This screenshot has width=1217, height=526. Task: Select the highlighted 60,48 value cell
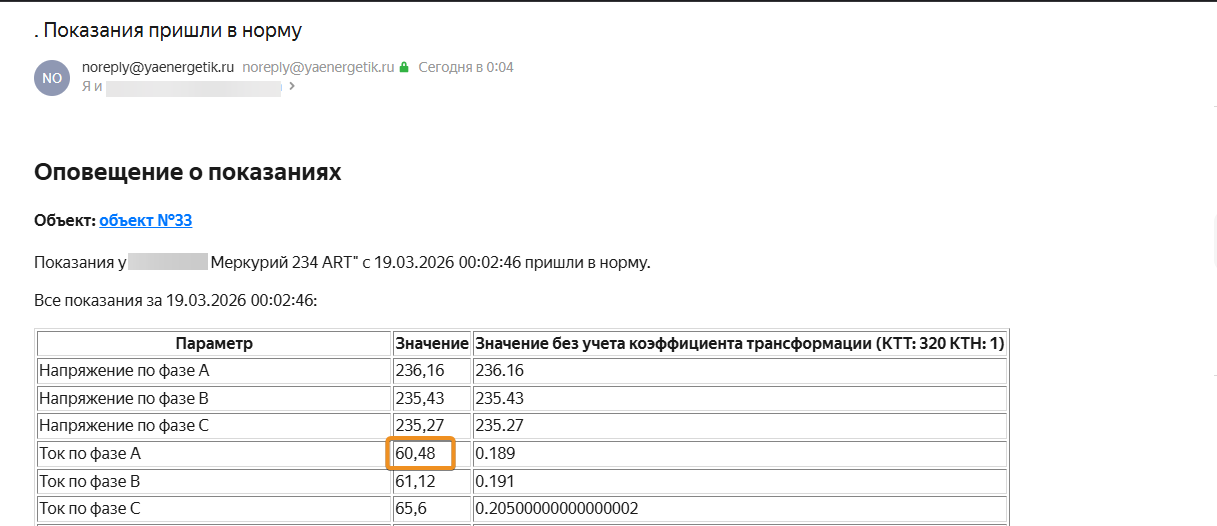(421, 454)
